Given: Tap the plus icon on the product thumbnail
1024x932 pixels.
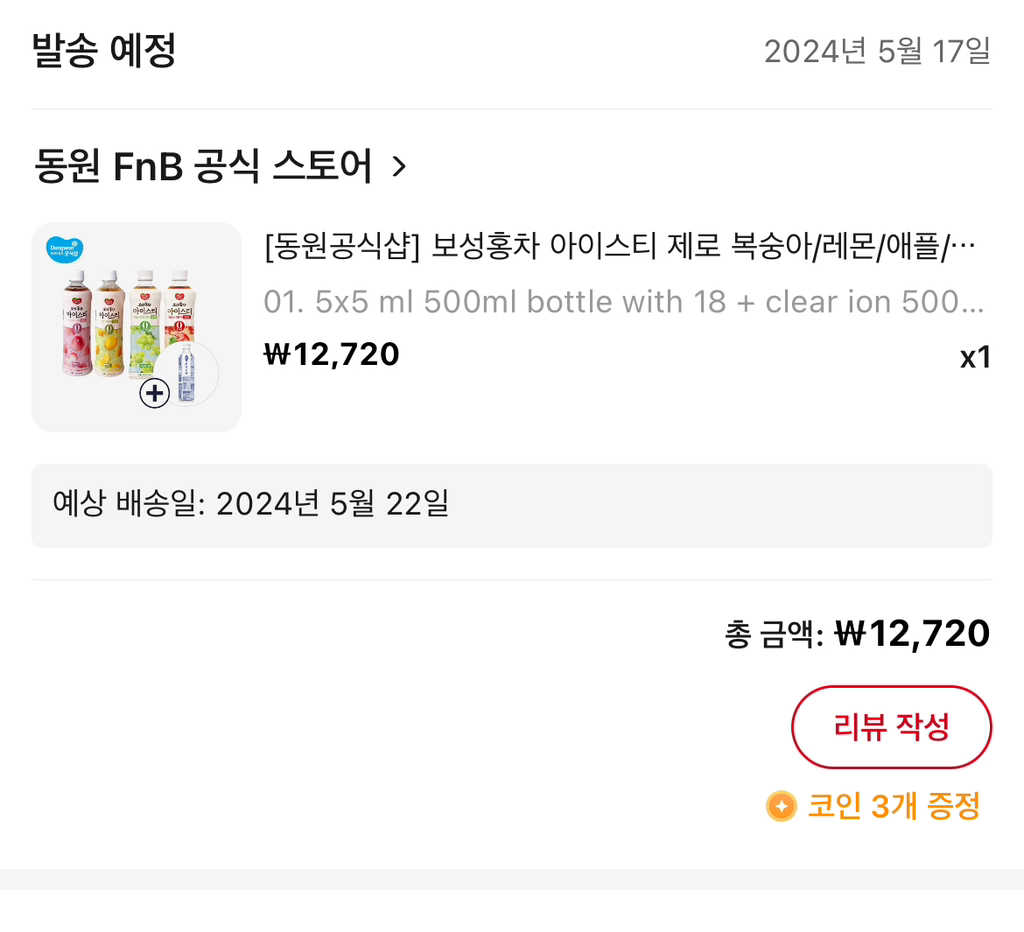Looking at the screenshot, I should (155, 393).
